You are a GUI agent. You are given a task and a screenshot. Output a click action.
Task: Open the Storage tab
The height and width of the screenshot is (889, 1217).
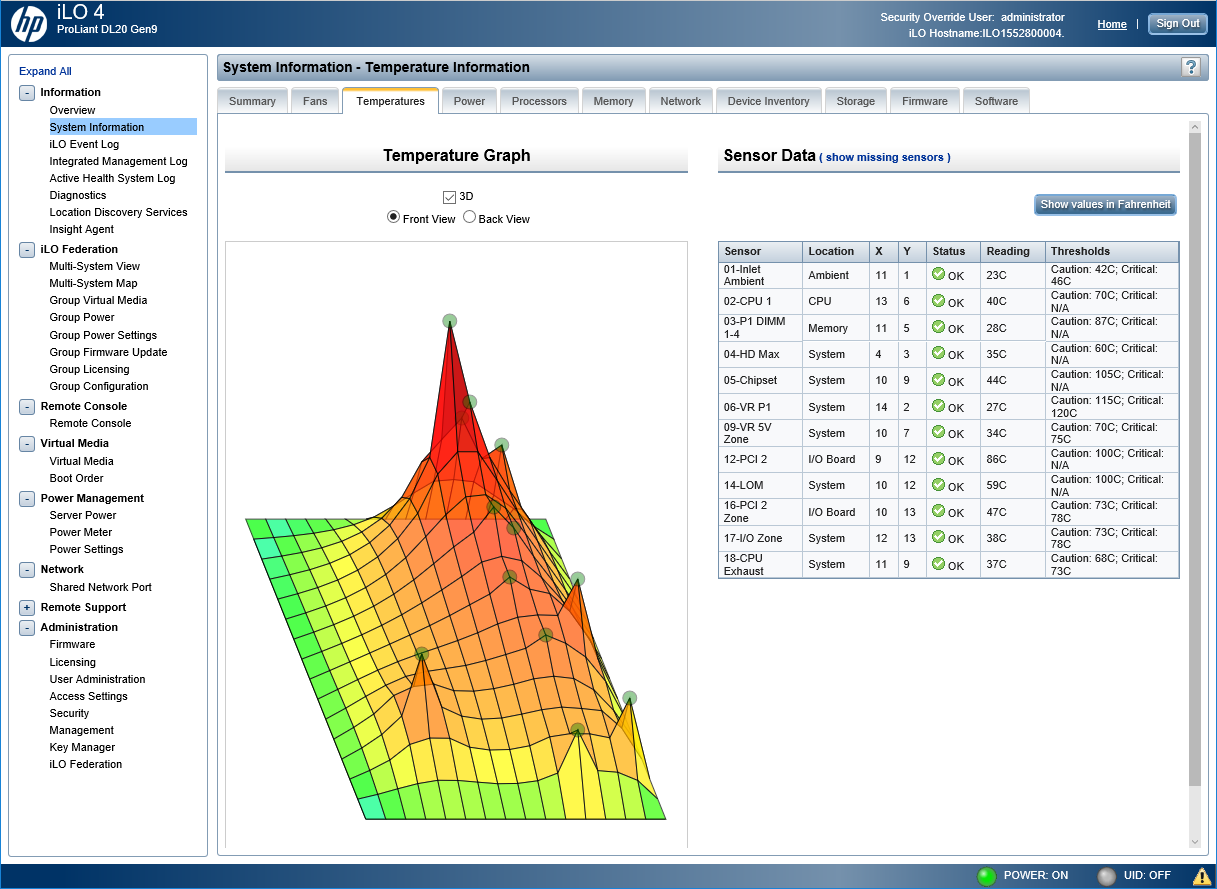tap(855, 101)
